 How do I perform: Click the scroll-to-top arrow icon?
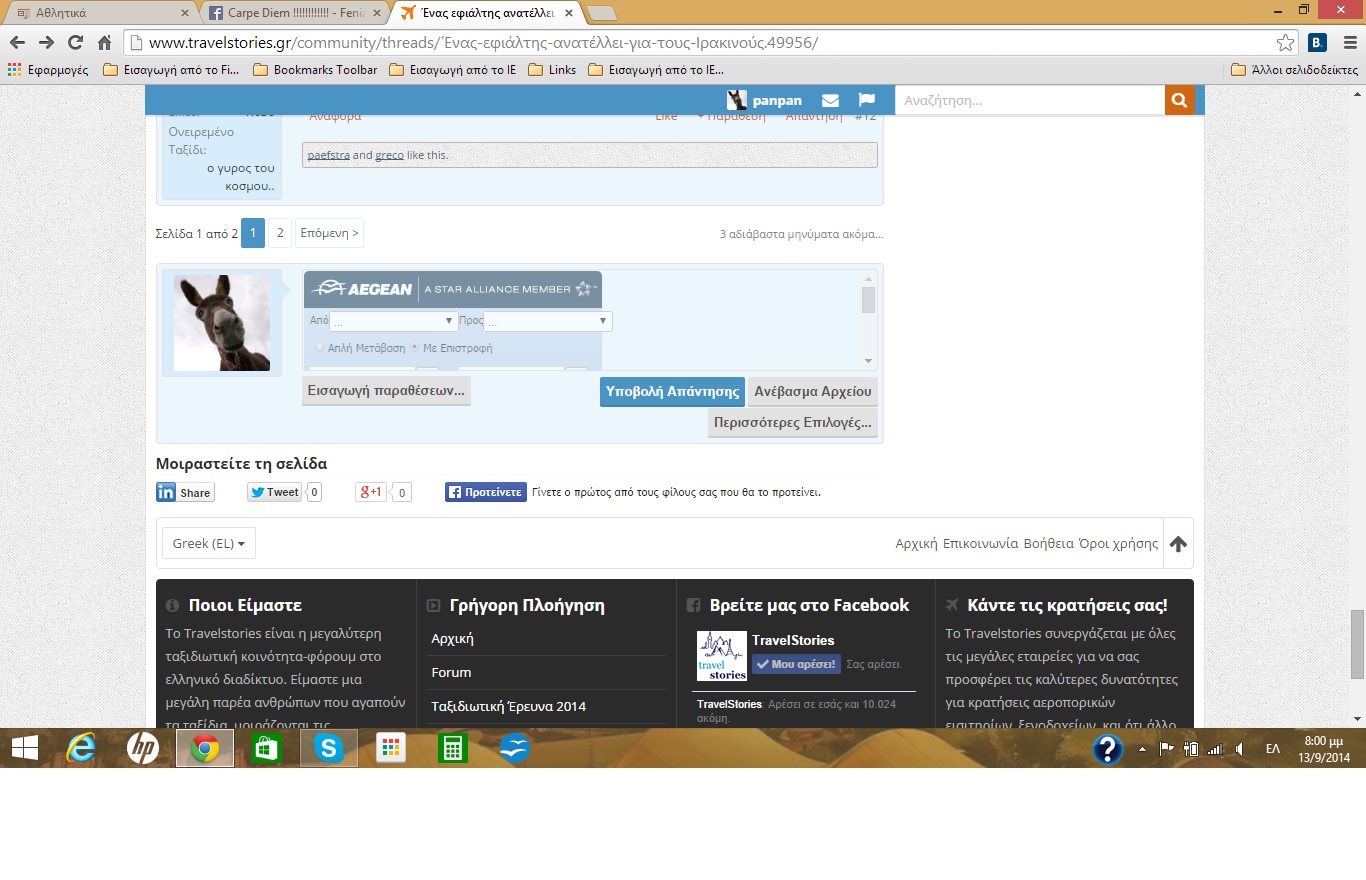(x=1178, y=544)
